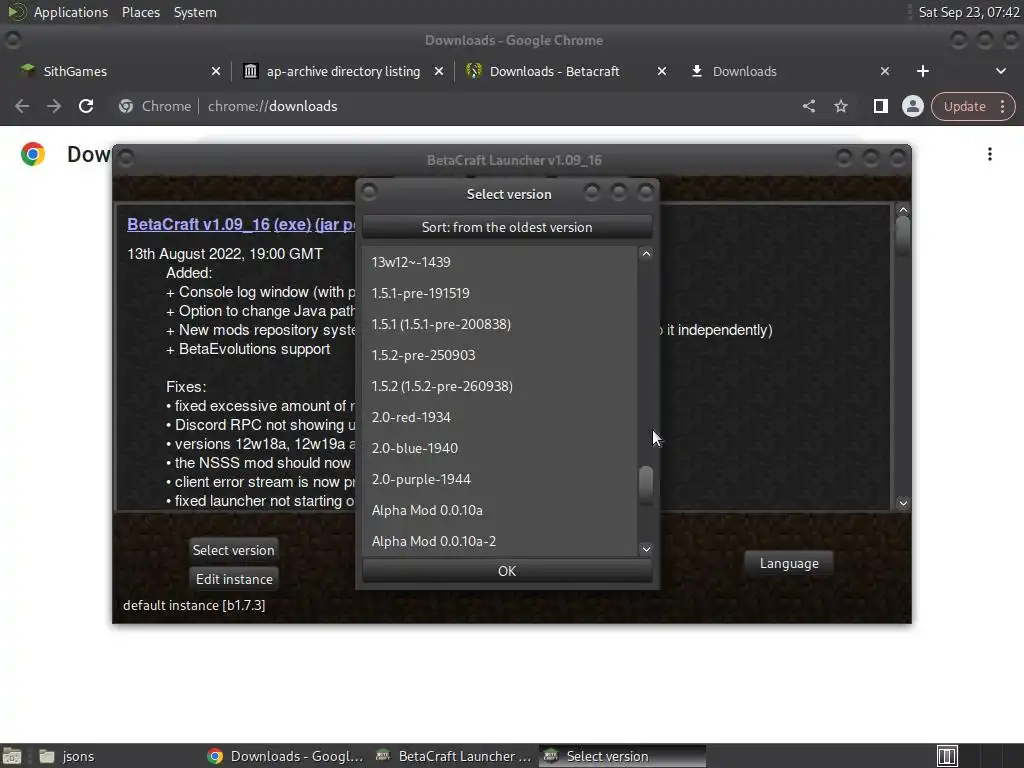Click the version list scrollbar thumb
The image size is (1024, 768).
coord(646,485)
